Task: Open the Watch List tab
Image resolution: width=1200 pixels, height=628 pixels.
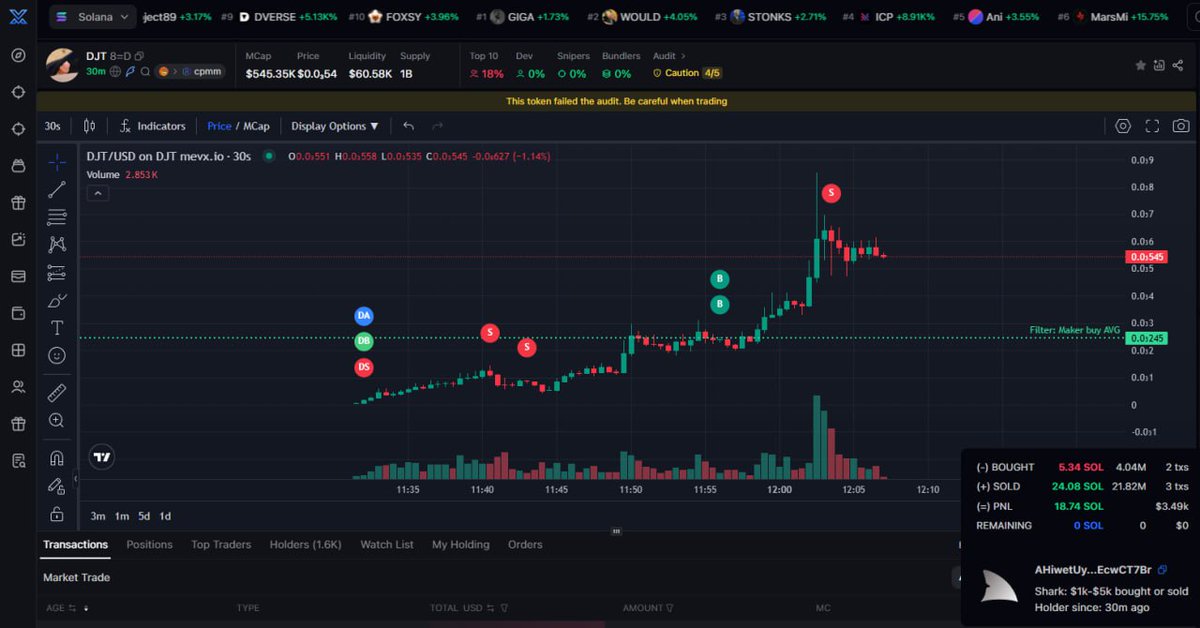Action: pos(387,545)
